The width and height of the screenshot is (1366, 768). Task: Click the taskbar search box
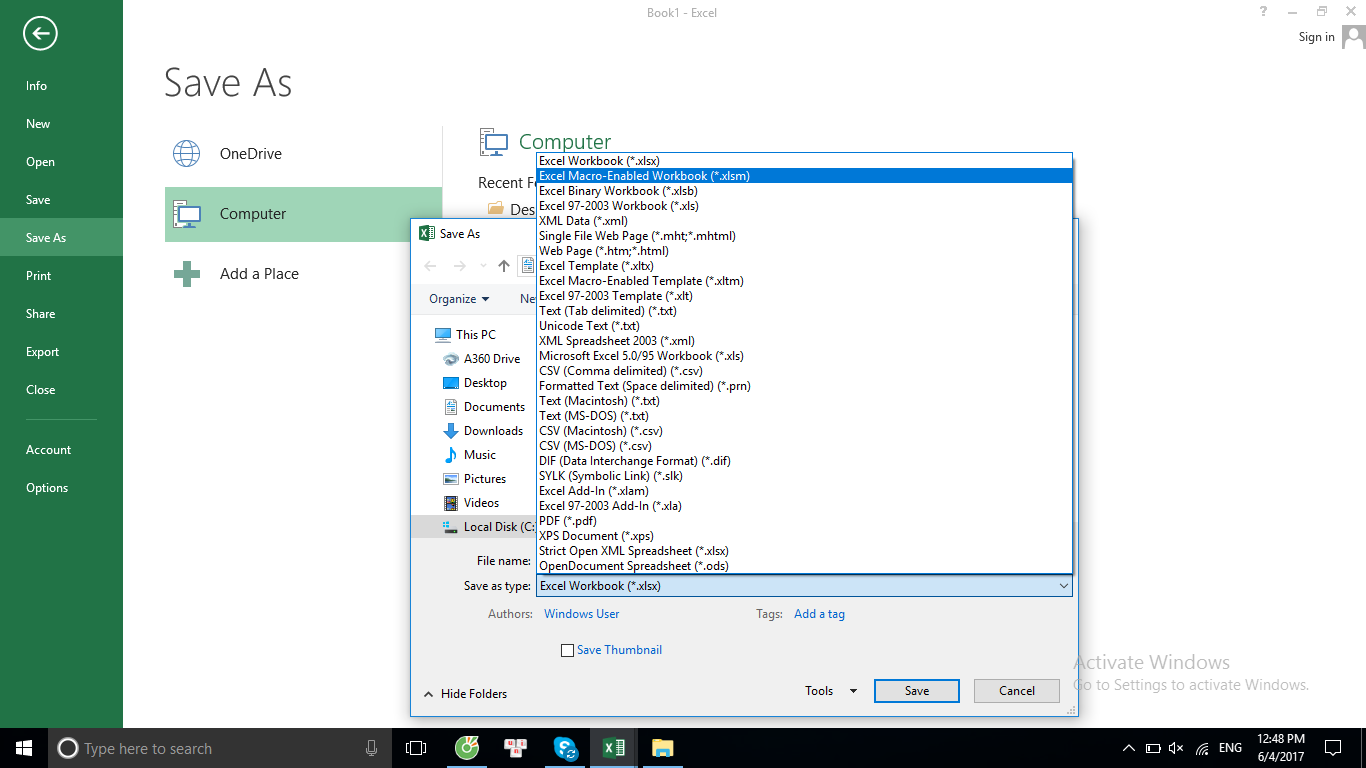(x=219, y=748)
